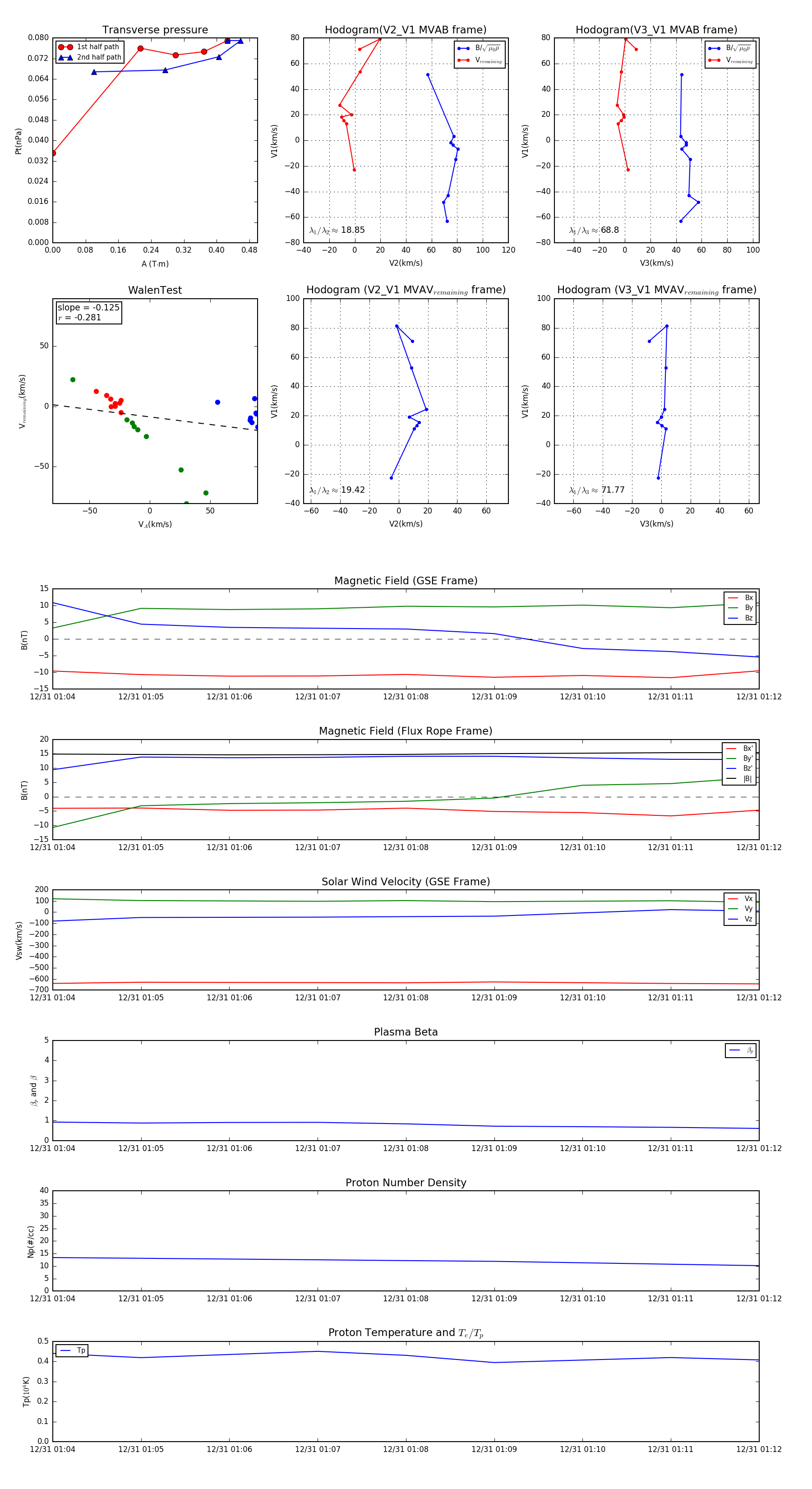Click the 'Hodogram (V2_V1 MVAV remaining frame)' title
The width and height of the screenshot is (812, 1489).
(406, 290)
